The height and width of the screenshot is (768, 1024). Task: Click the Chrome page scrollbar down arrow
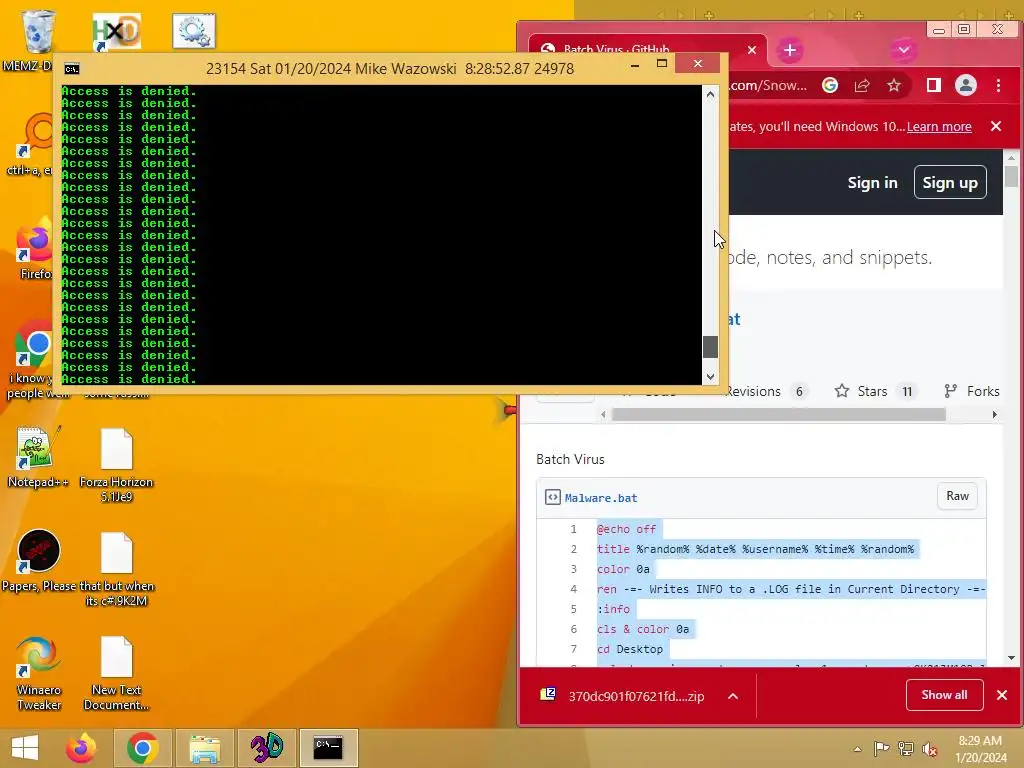[x=1012, y=658]
